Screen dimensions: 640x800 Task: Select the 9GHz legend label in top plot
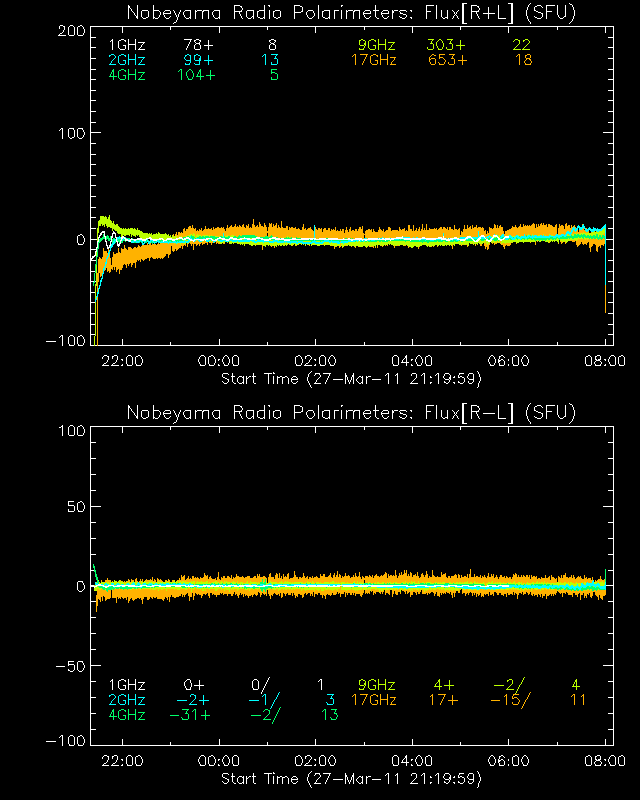[377, 46]
